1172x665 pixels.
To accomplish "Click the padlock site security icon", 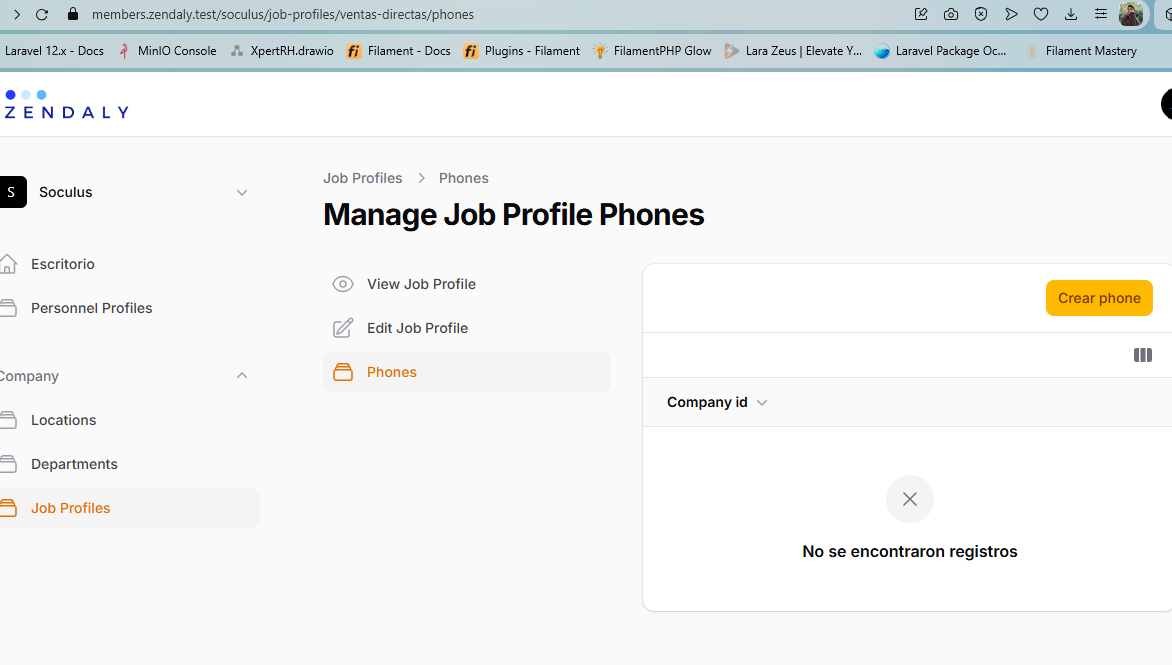I will click(x=72, y=15).
